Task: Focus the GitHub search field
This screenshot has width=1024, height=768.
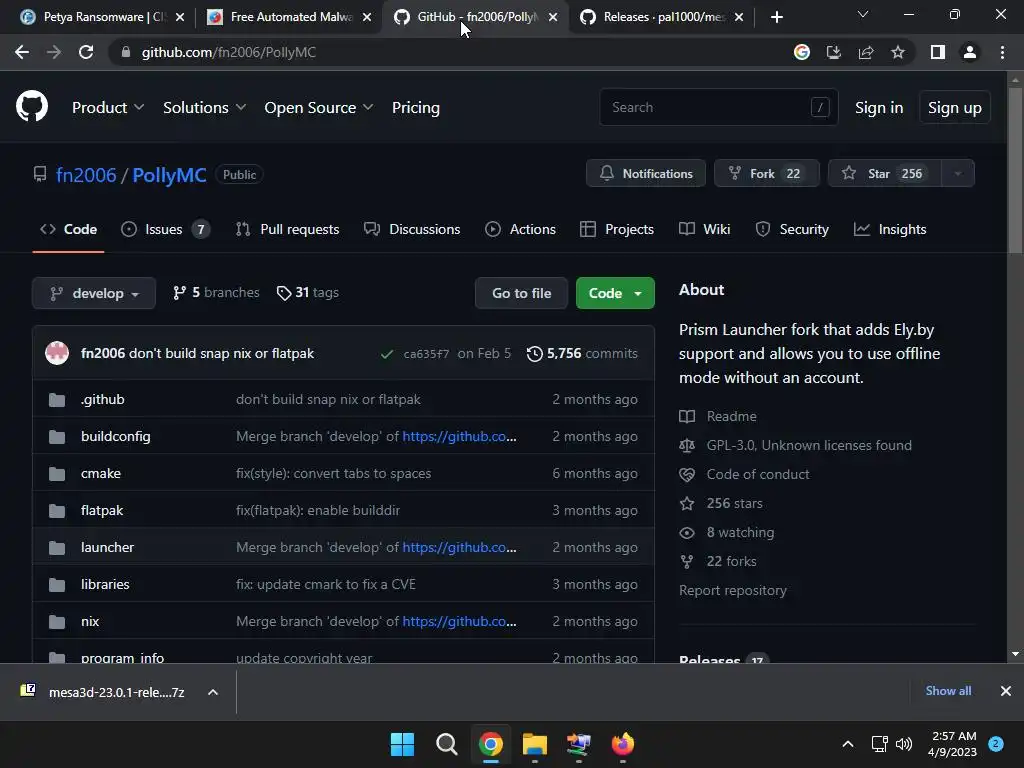Action: click(718, 107)
